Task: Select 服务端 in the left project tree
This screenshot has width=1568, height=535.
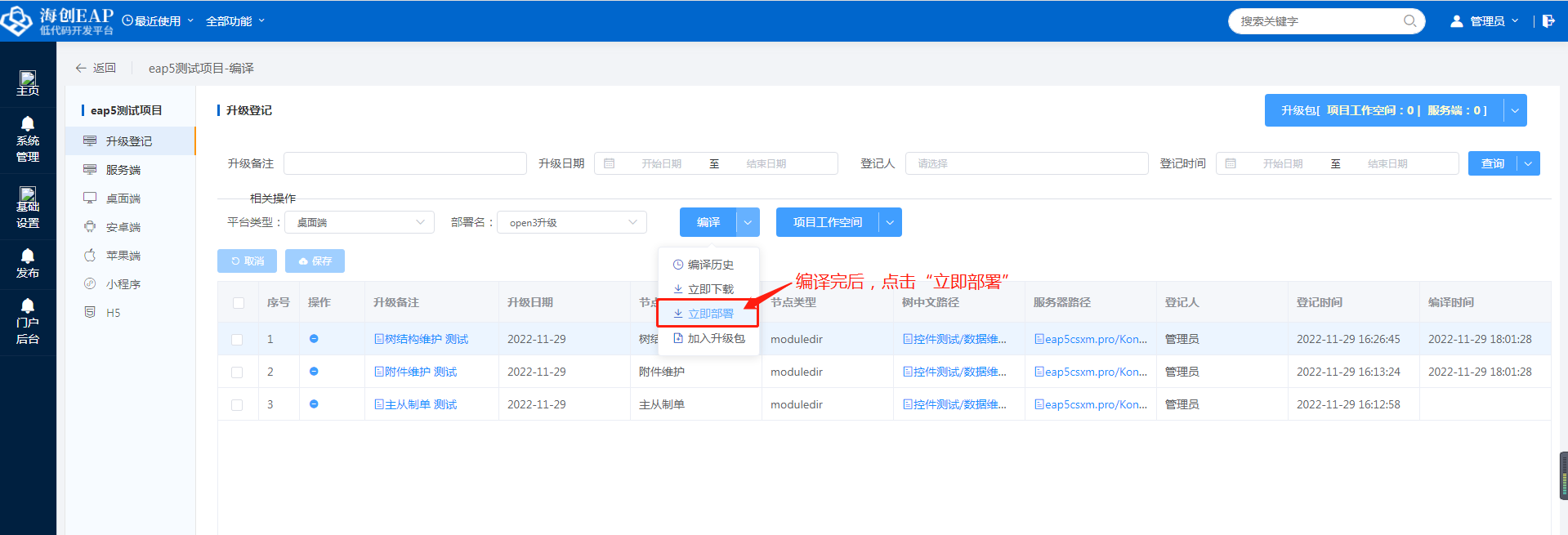Action: pyautogui.click(x=123, y=170)
